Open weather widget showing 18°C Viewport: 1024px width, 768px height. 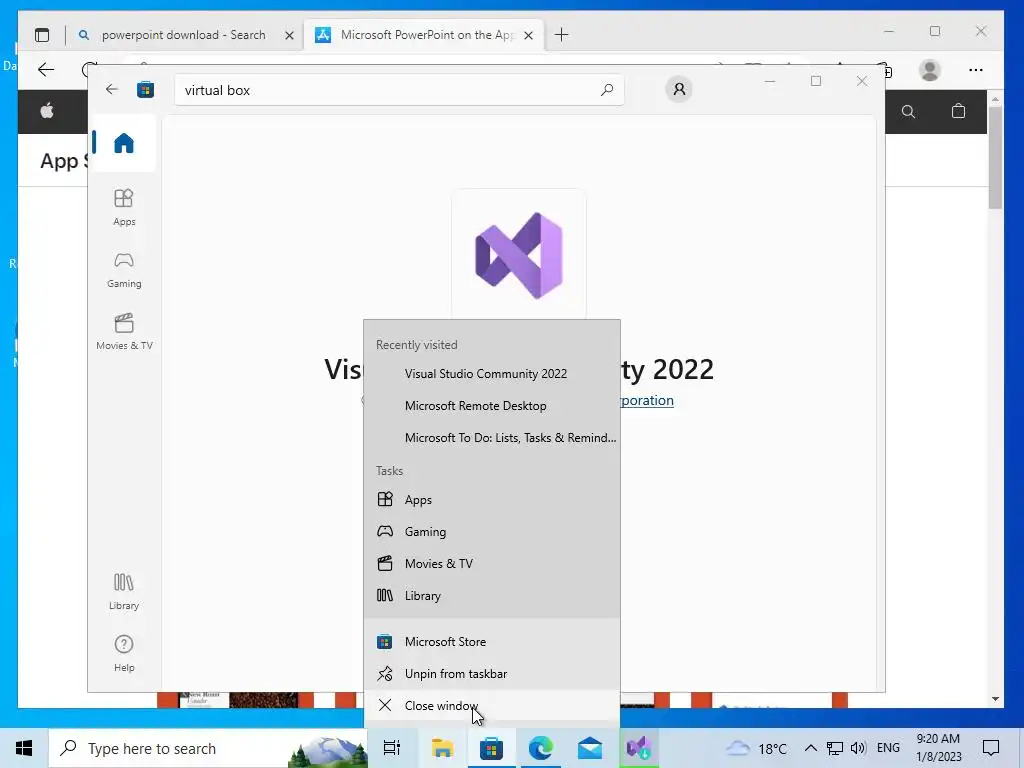pyautogui.click(x=756, y=748)
